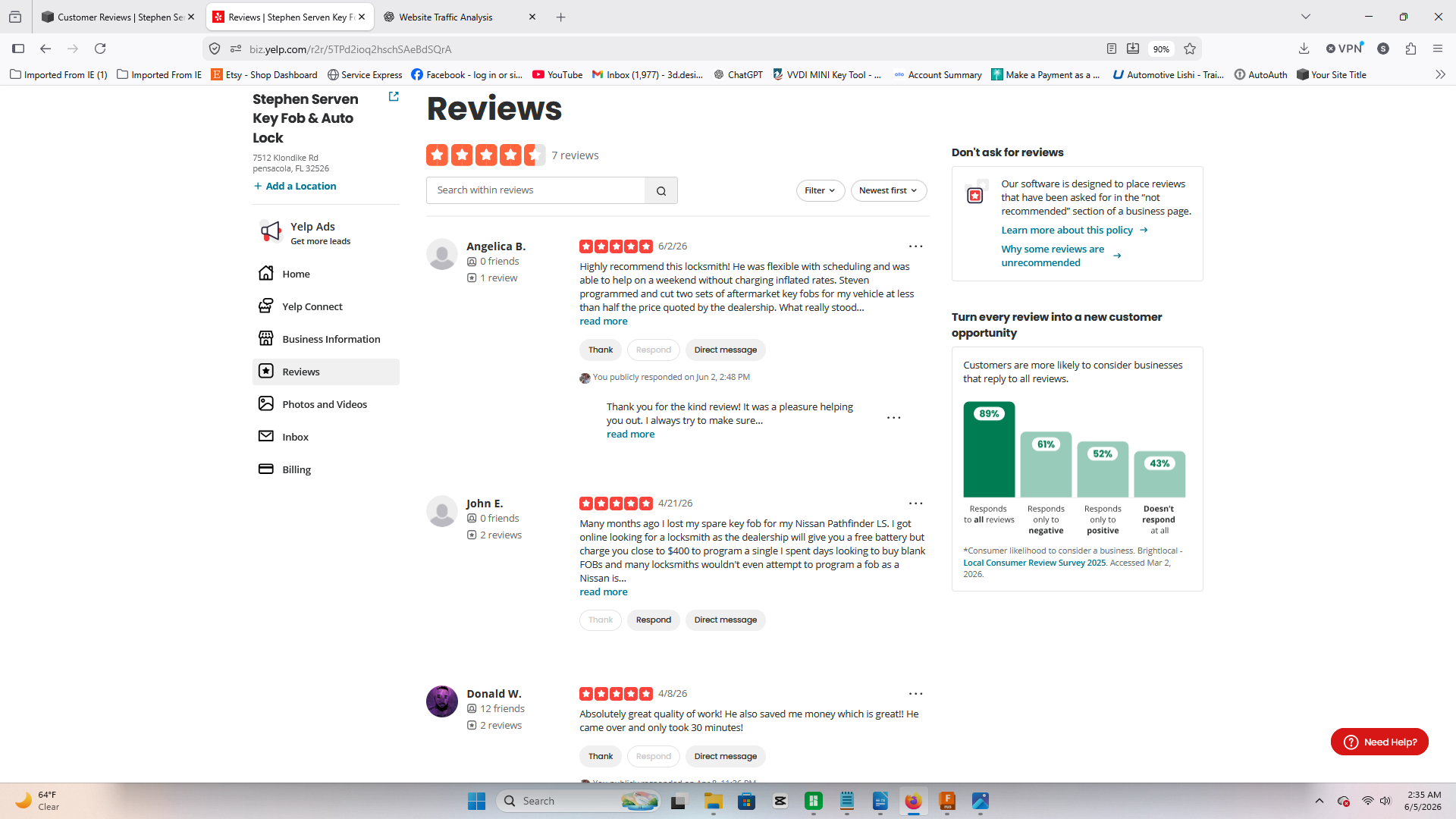Click the Windows taskbar Search box
Screen dimensions: 1456x819
[577, 801]
